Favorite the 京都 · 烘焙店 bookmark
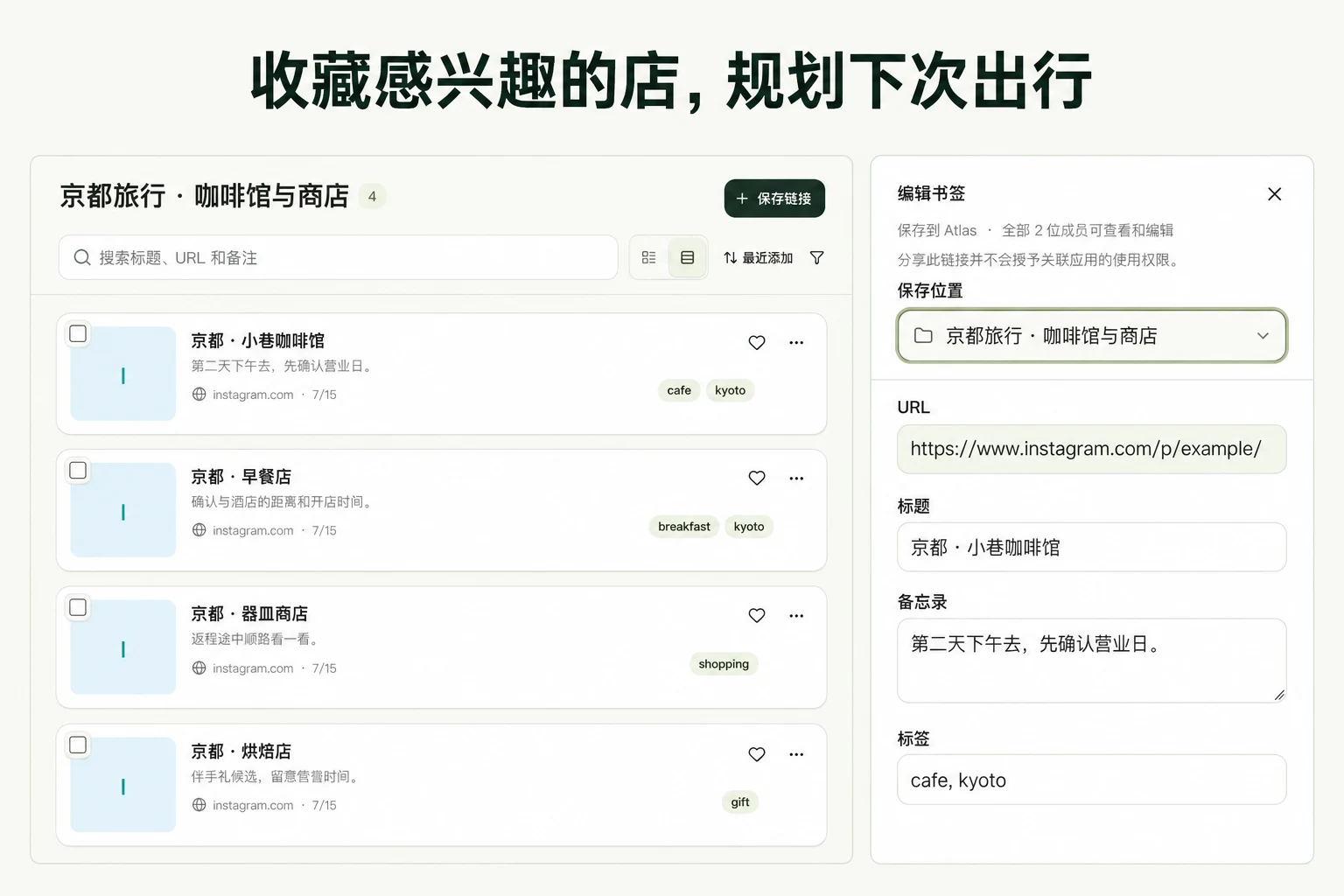Screen dimensions: 1344x896 757,753
